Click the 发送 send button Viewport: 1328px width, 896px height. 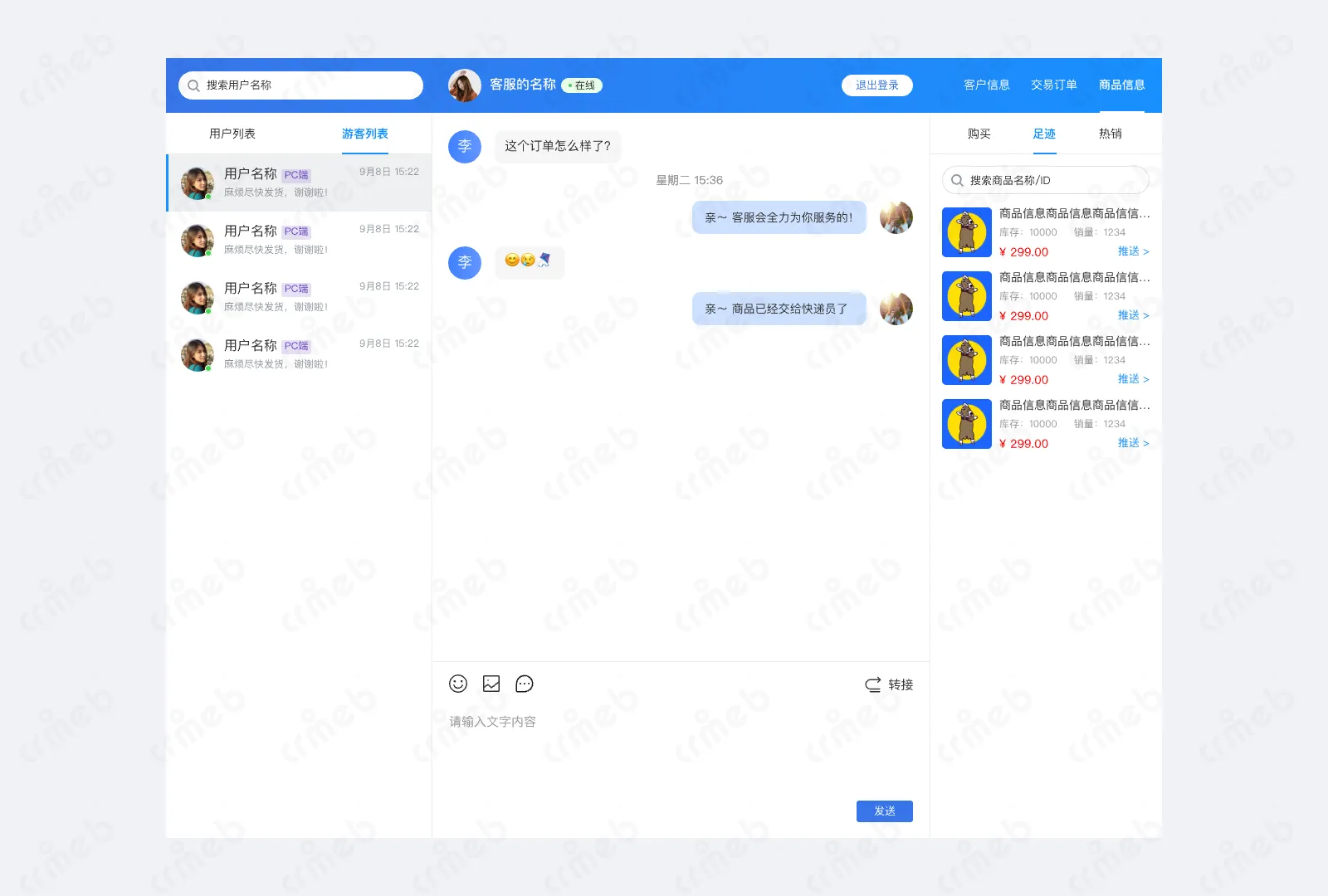(885, 811)
